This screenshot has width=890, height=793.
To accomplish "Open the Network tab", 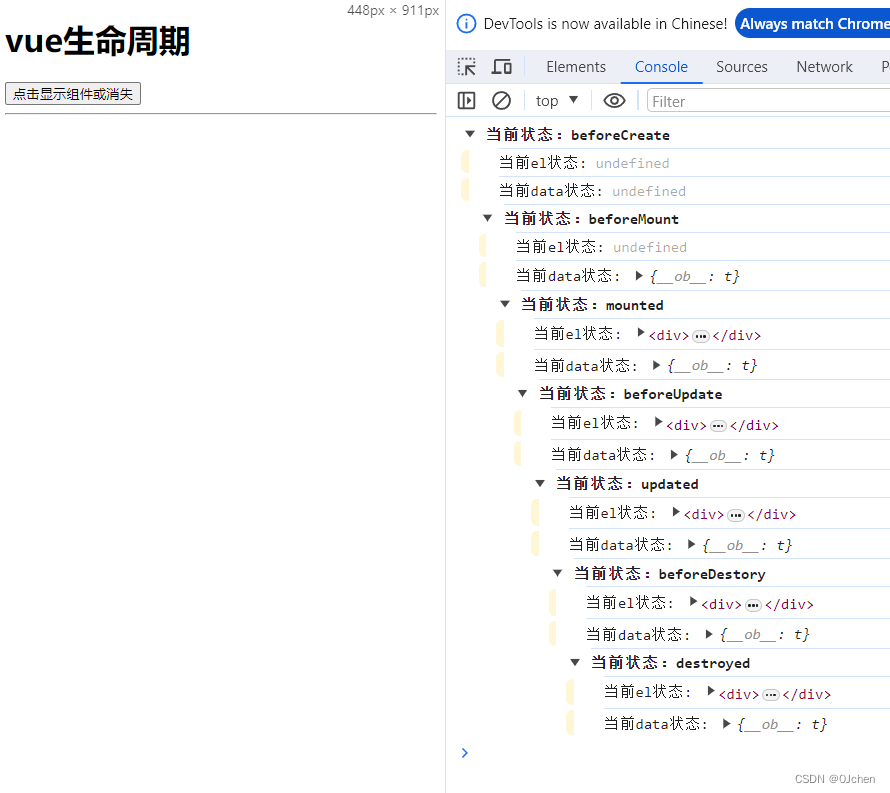I will point(824,67).
